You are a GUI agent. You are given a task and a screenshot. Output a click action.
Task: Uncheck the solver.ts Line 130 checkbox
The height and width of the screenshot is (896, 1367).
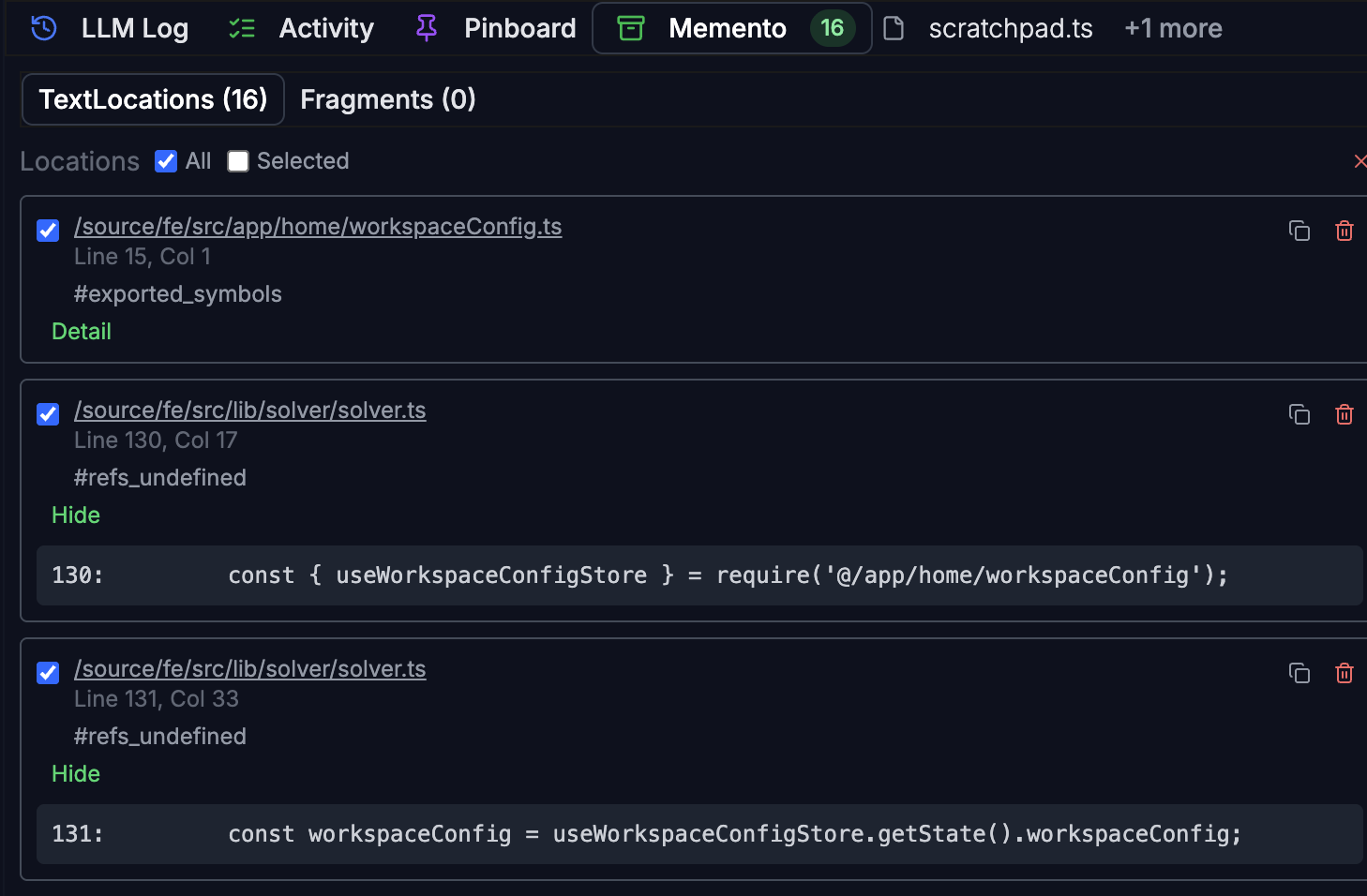click(x=48, y=414)
